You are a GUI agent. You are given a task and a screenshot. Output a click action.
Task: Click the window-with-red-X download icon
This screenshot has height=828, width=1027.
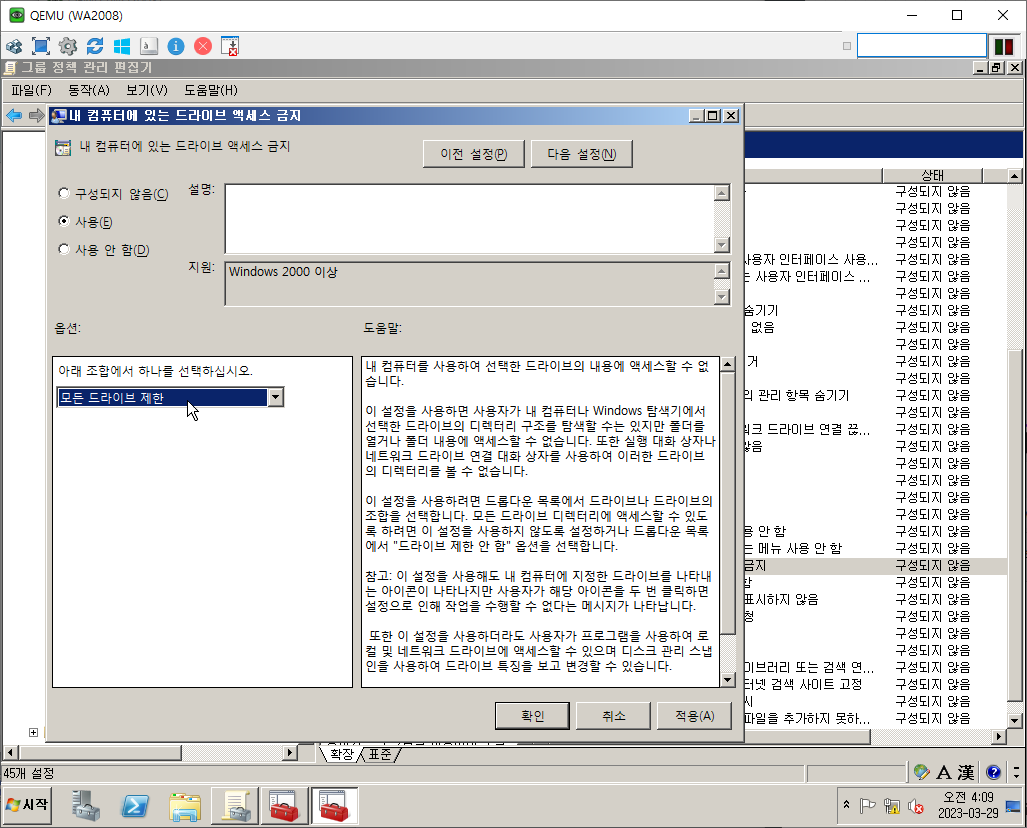click(x=230, y=46)
